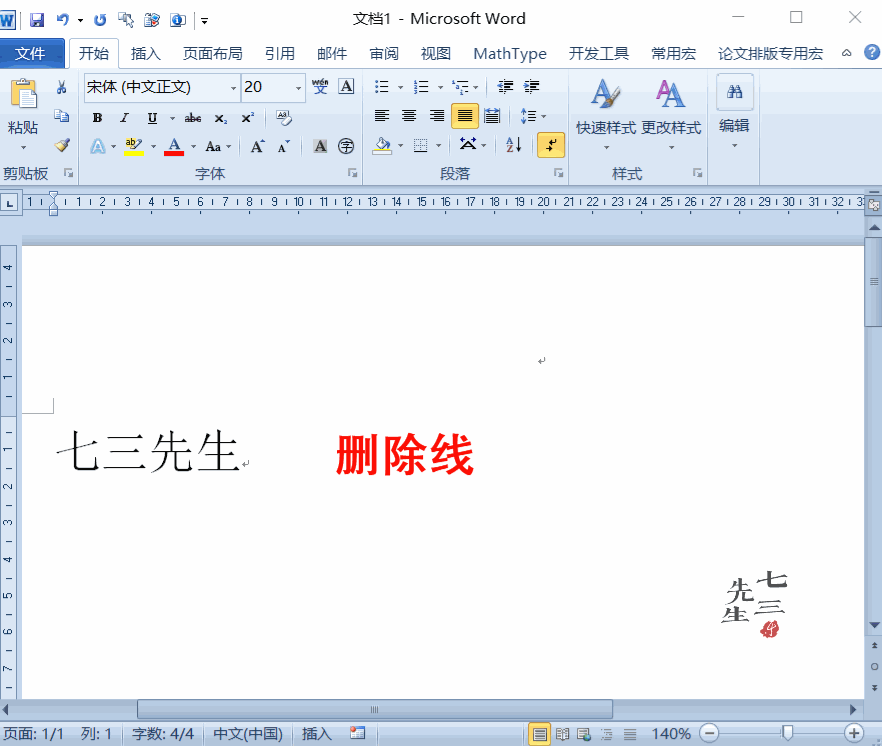882x746 pixels.
Task: Click the Character Shading icon
Action: (320, 146)
